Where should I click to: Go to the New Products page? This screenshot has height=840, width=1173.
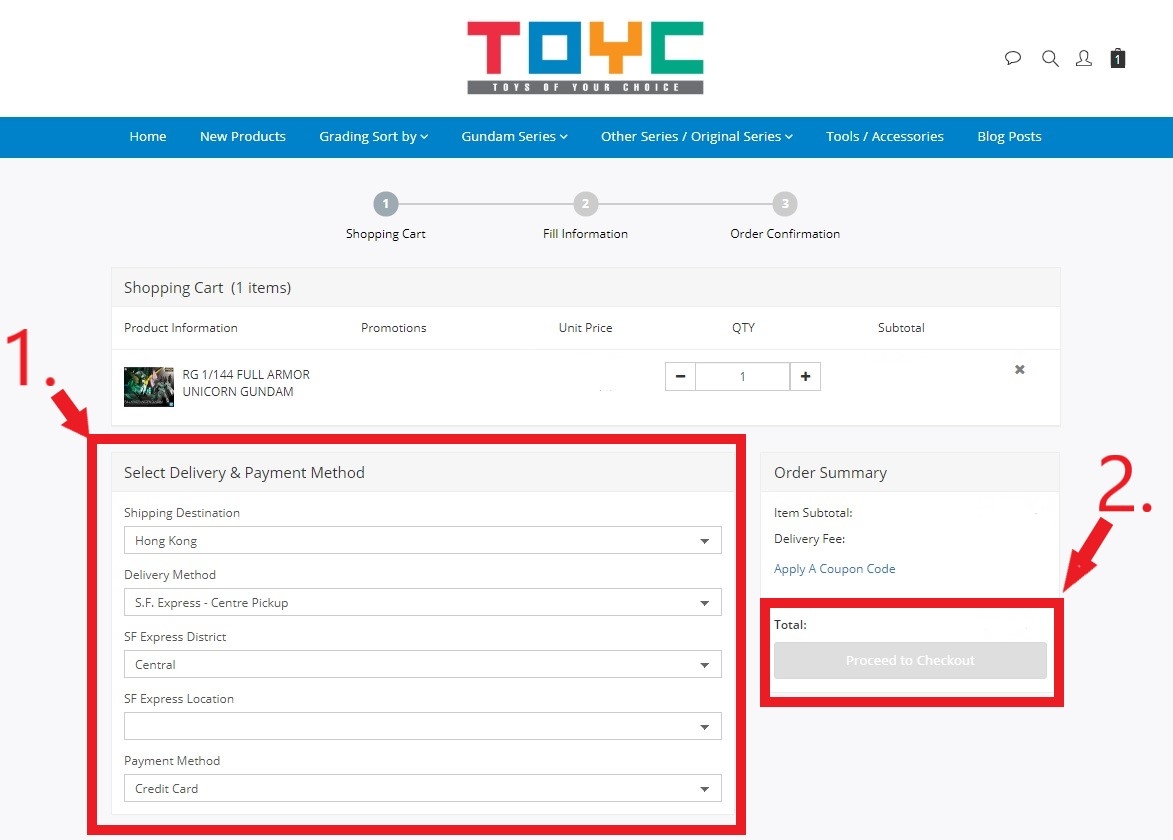click(x=243, y=137)
